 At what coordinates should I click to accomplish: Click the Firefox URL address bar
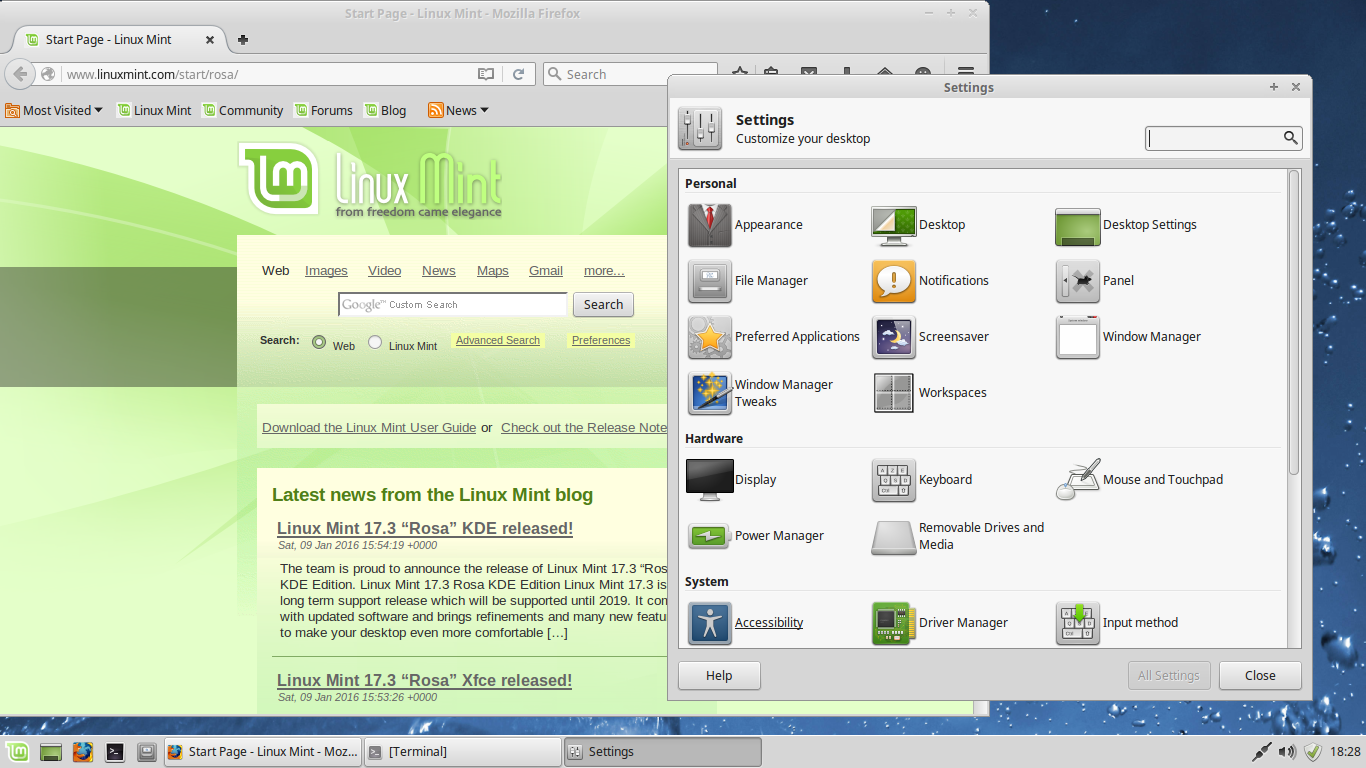point(270,74)
